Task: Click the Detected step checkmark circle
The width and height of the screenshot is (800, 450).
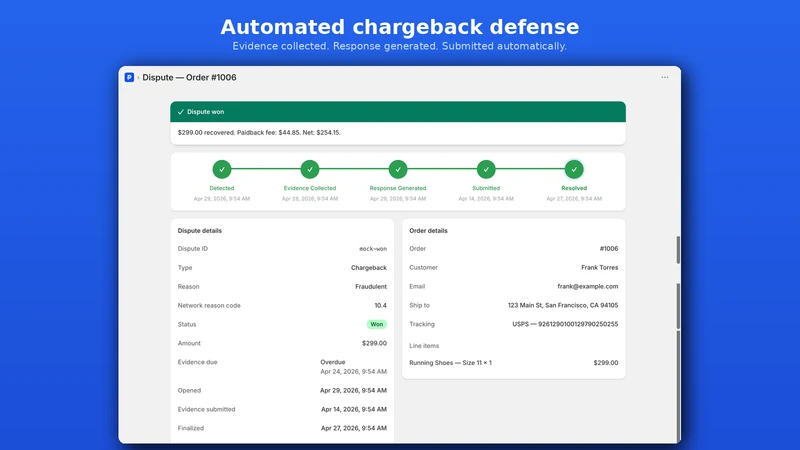Action: click(x=222, y=169)
